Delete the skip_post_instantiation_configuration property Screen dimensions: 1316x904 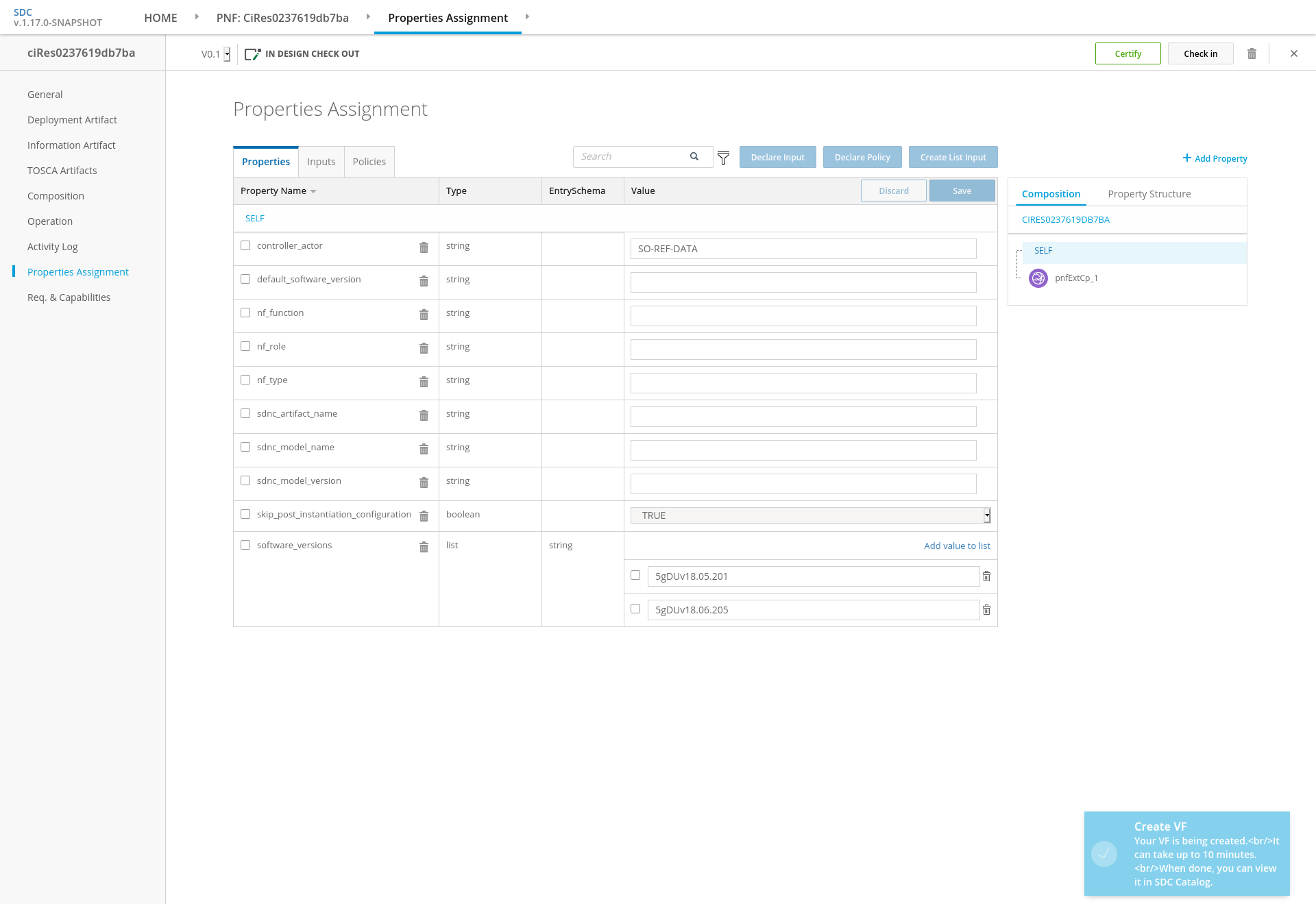pos(424,516)
